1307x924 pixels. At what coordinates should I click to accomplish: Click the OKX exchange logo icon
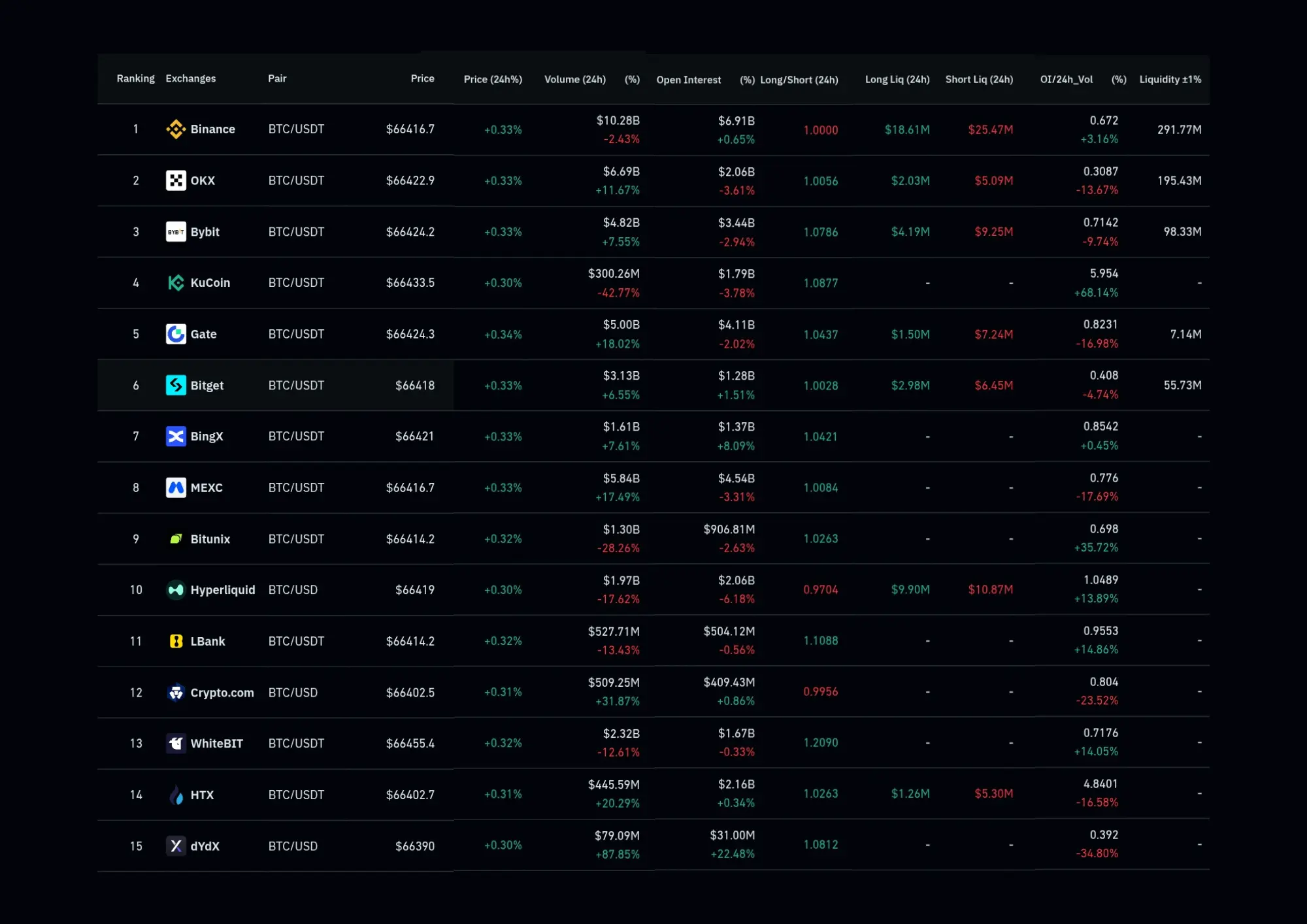coord(176,180)
